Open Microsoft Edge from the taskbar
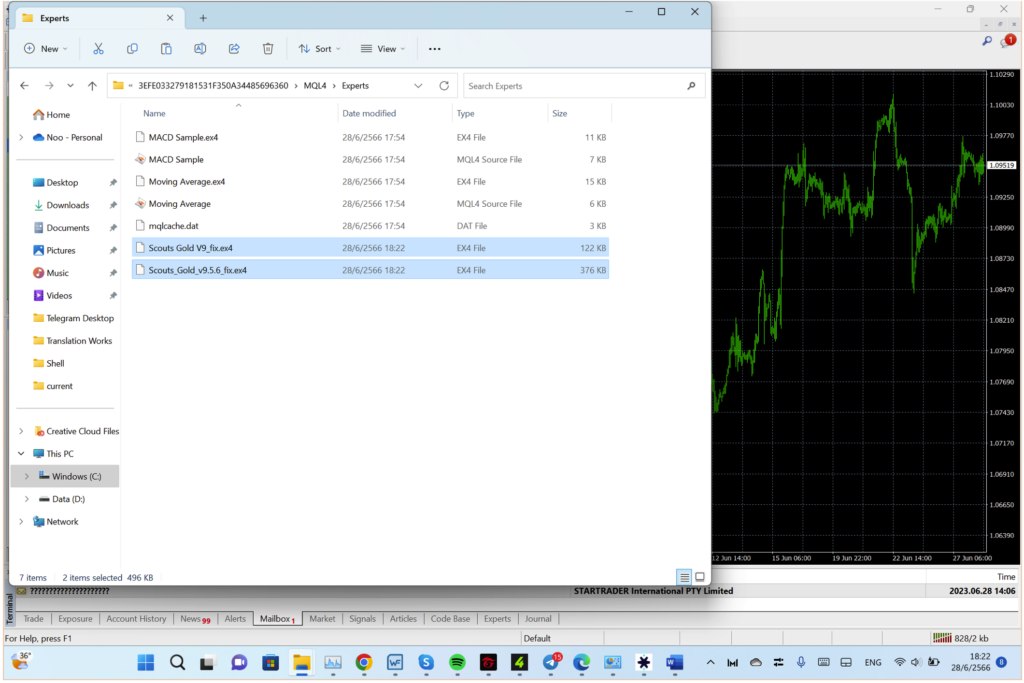Image resolution: width=1024 pixels, height=683 pixels. point(581,663)
